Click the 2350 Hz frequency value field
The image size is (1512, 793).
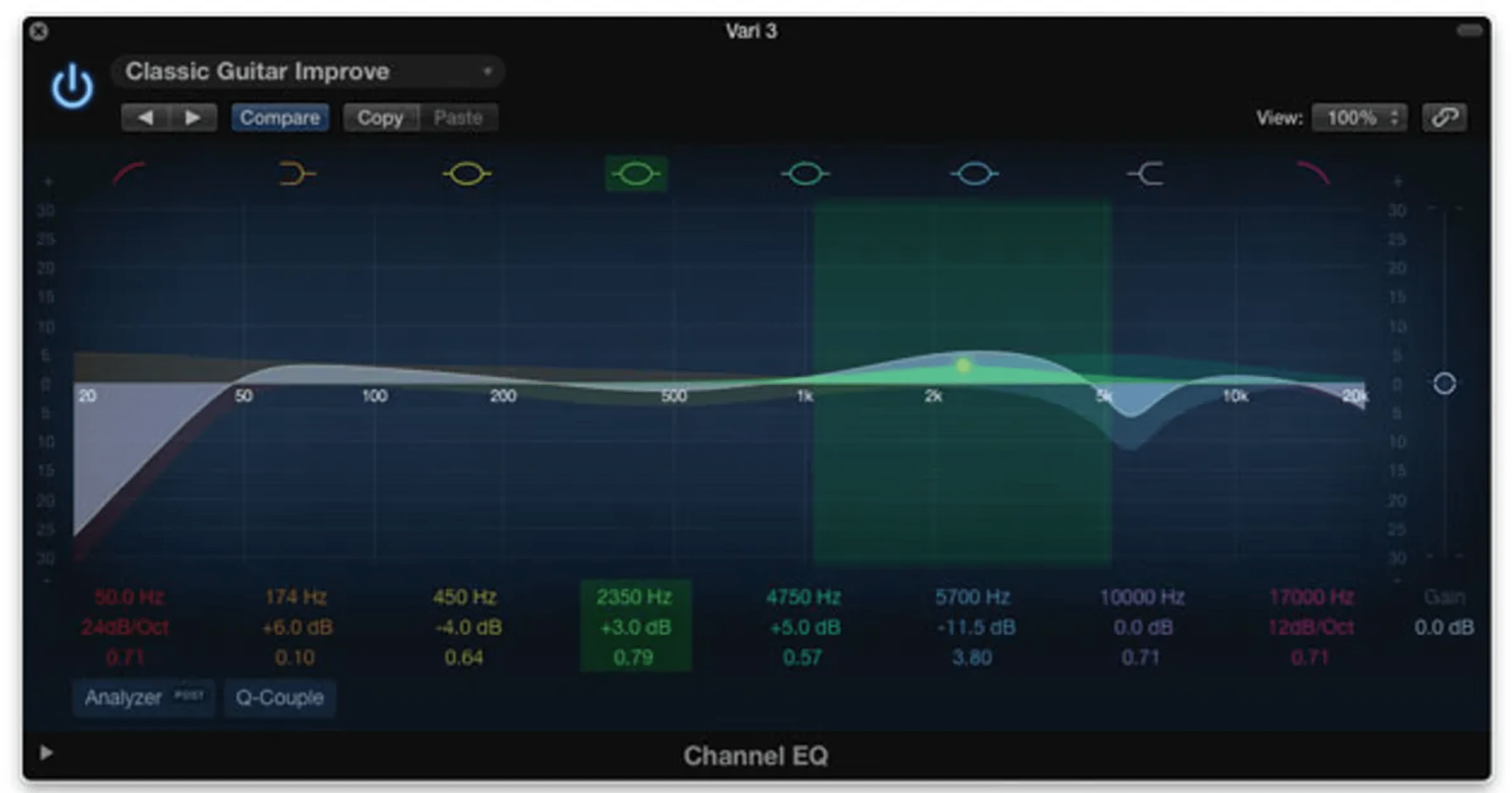click(x=634, y=597)
